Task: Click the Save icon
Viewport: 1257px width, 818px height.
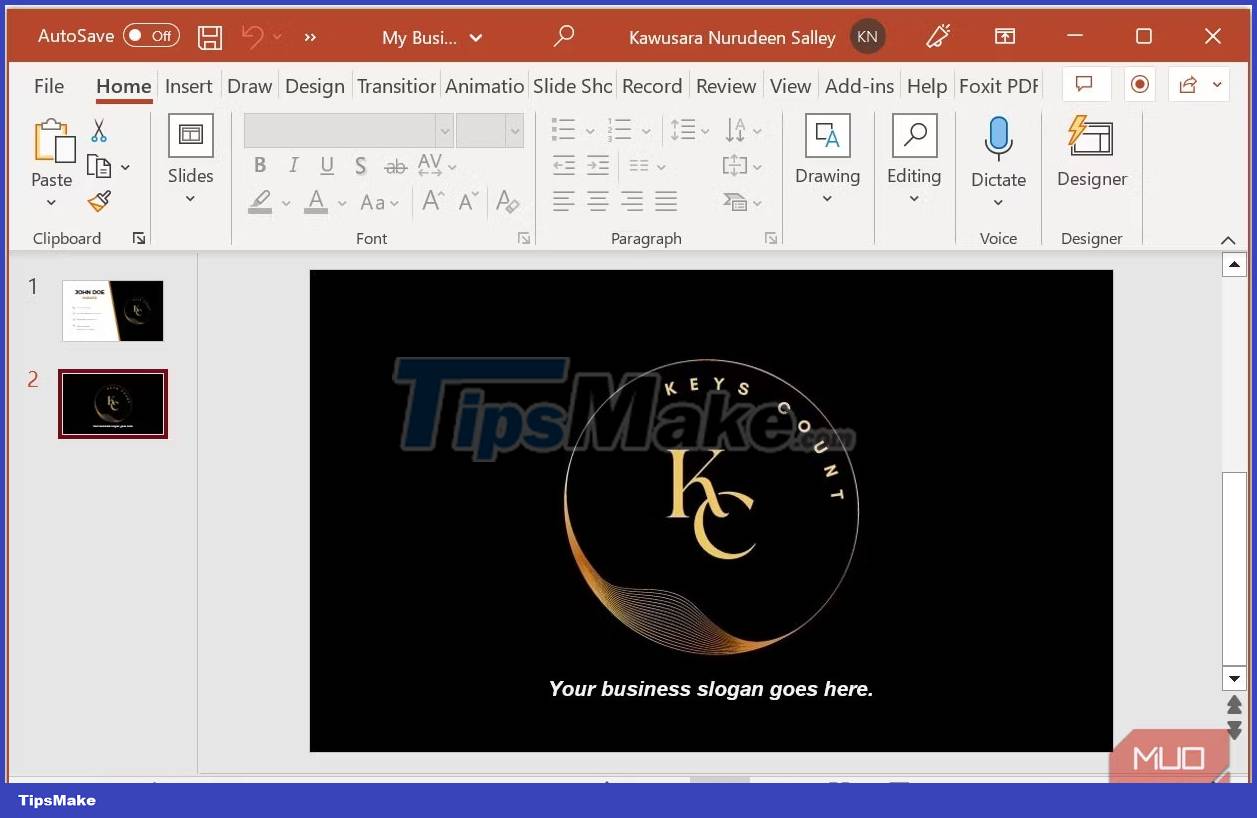Action: [209, 36]
